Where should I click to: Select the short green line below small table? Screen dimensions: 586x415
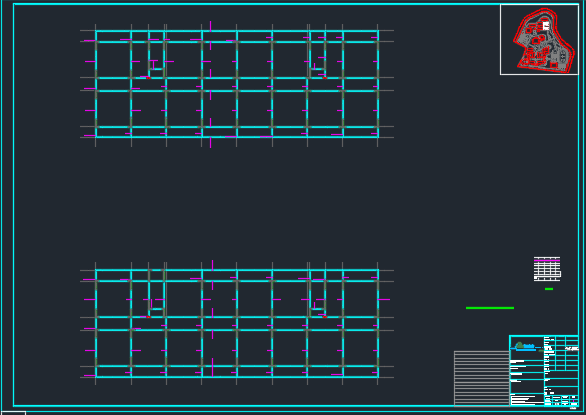coord(549,289)
